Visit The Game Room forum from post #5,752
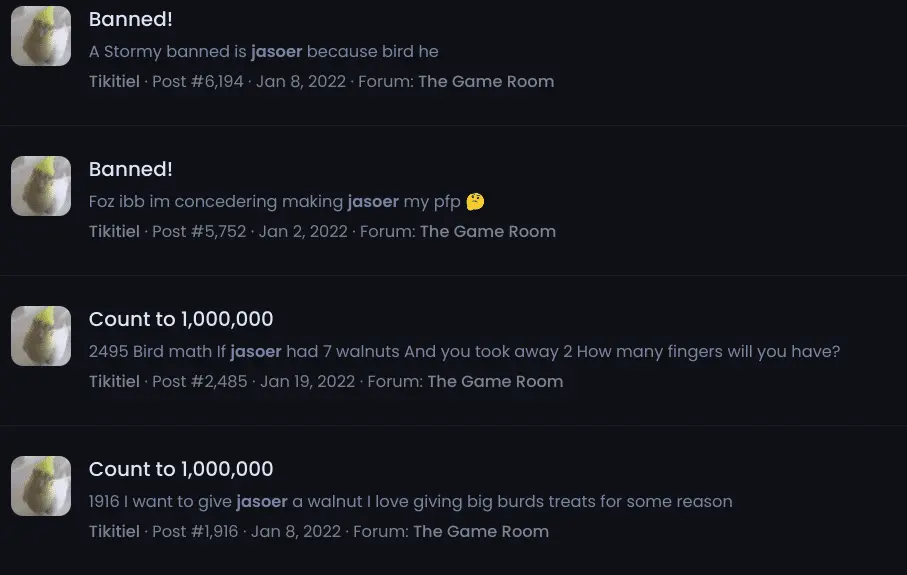The height and width of the screenshot is (575, 907). (x=488, y=232)
